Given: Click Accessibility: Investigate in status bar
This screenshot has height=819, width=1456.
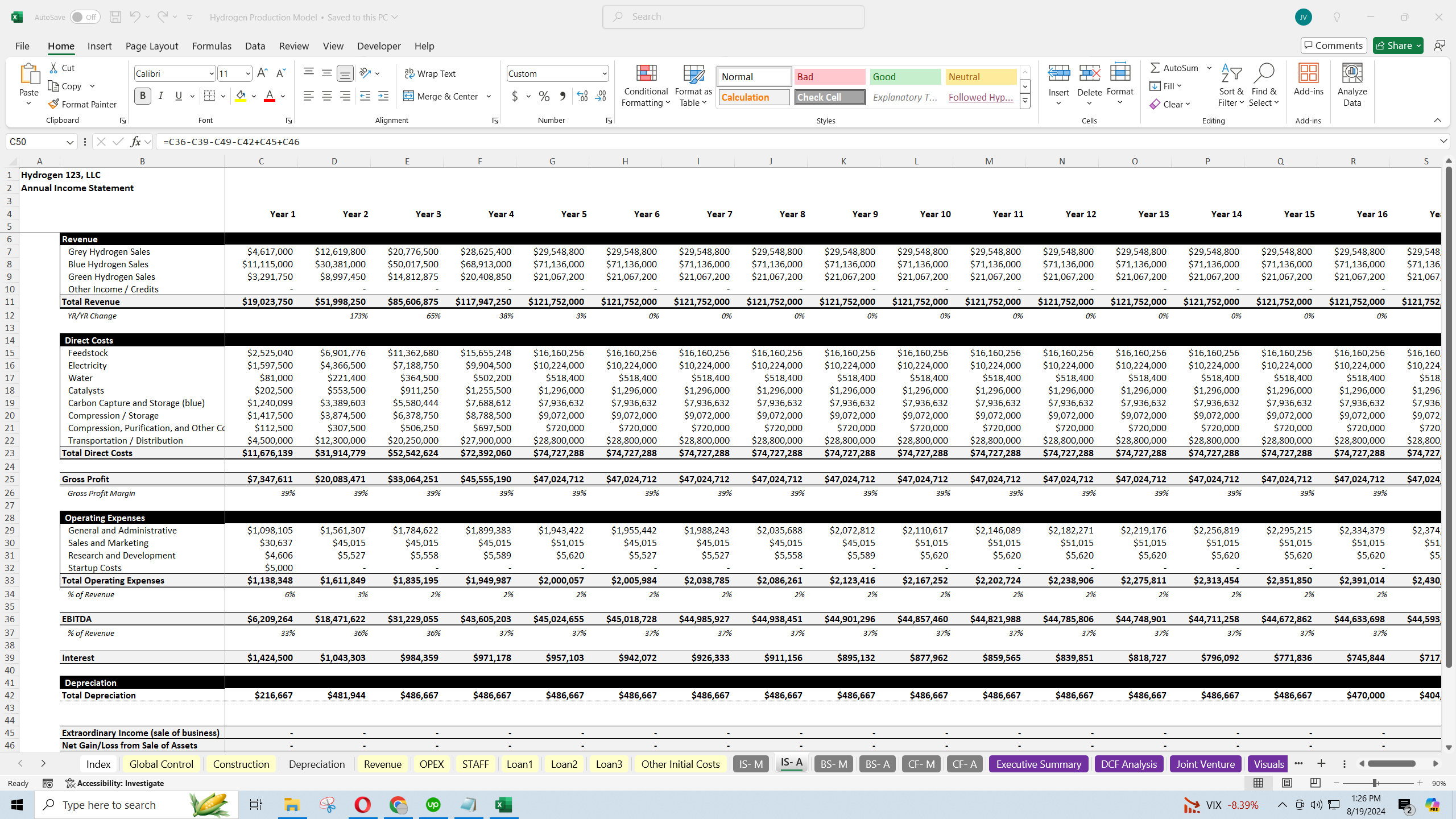Looking at the screenshot, I should click(114, 783).
